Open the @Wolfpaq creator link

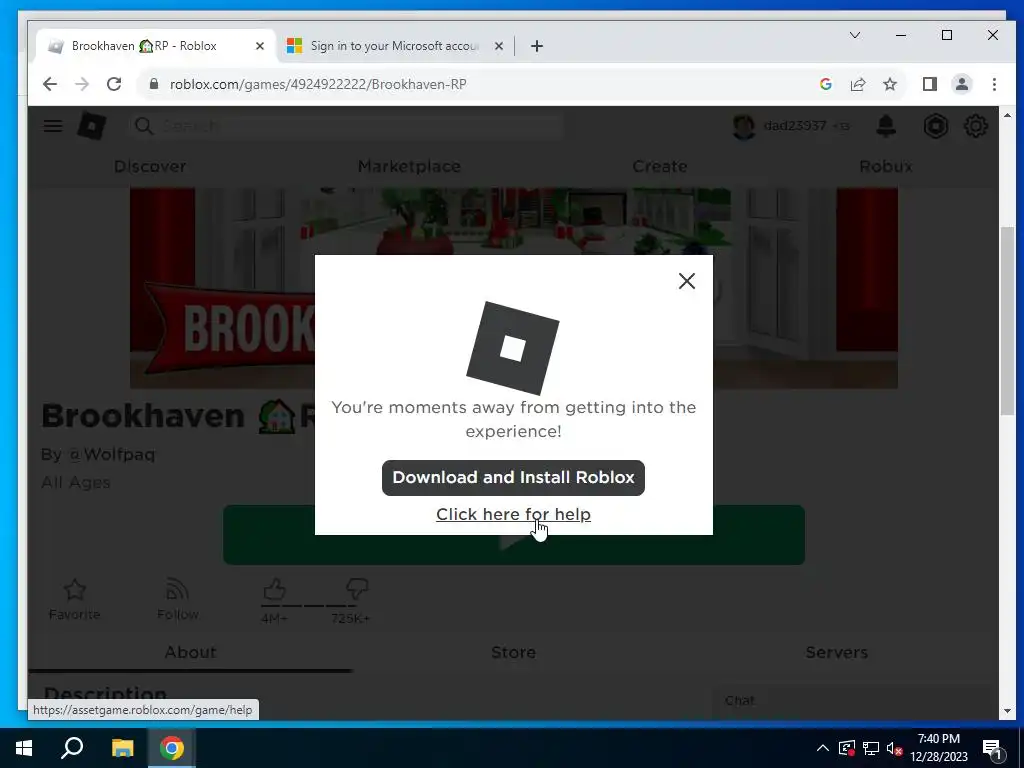pyautogui.click(x=111, y=454)
